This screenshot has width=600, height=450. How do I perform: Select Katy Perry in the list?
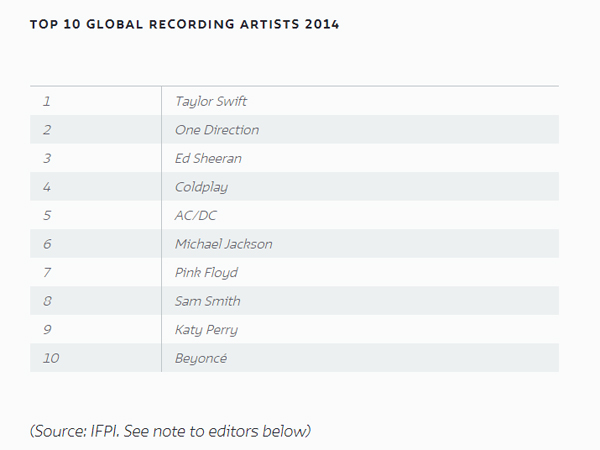[x=206, y=329]
